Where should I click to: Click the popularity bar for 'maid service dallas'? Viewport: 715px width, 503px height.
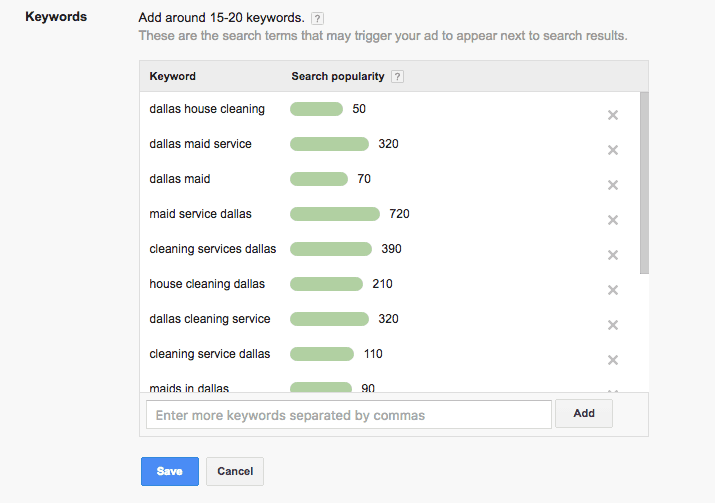(x=335, y=214)
